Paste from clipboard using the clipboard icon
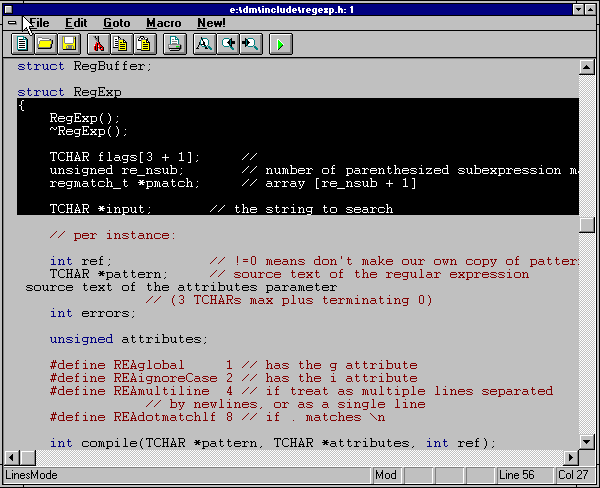 (144, 44)
